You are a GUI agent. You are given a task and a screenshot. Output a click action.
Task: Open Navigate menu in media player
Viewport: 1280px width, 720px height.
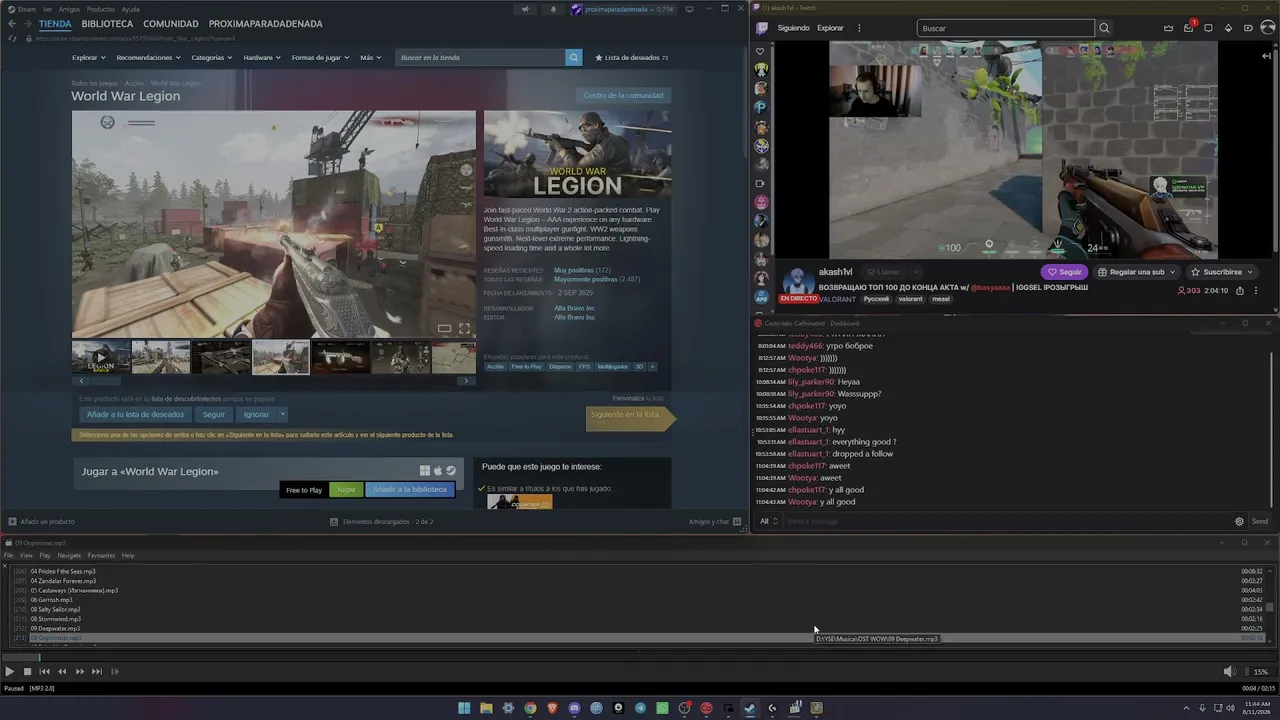[69, 555]
